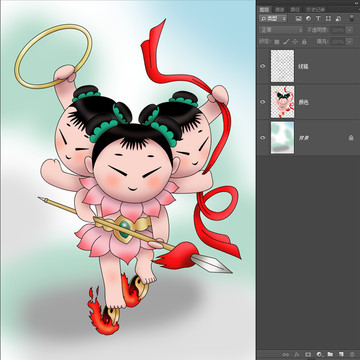
Task: Click the smart object filter icon
Action: pyautogui.click(x=338, y=19)
